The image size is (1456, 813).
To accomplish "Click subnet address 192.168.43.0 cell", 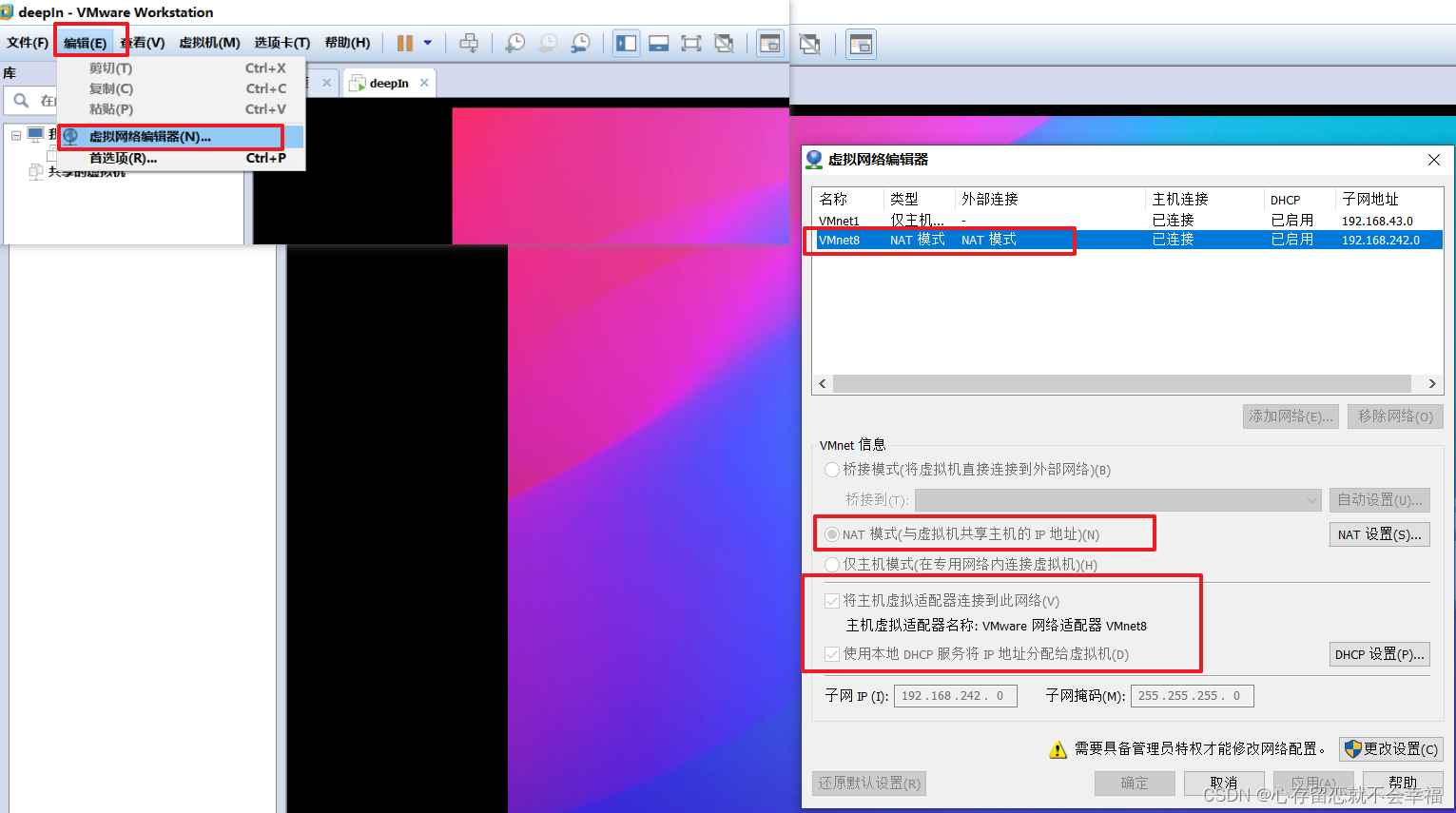I will 1377,221.
